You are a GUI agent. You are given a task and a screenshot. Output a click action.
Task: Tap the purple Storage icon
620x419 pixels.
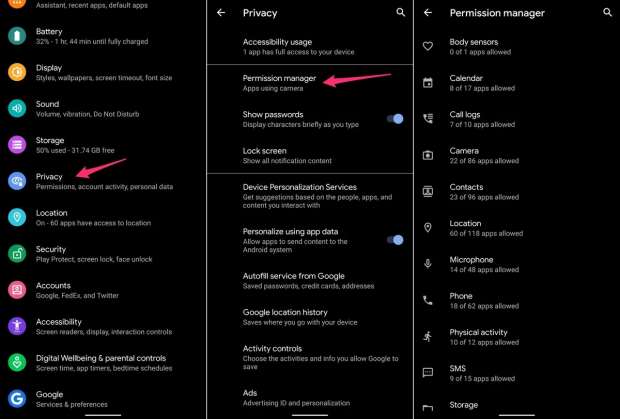(18, 145)
